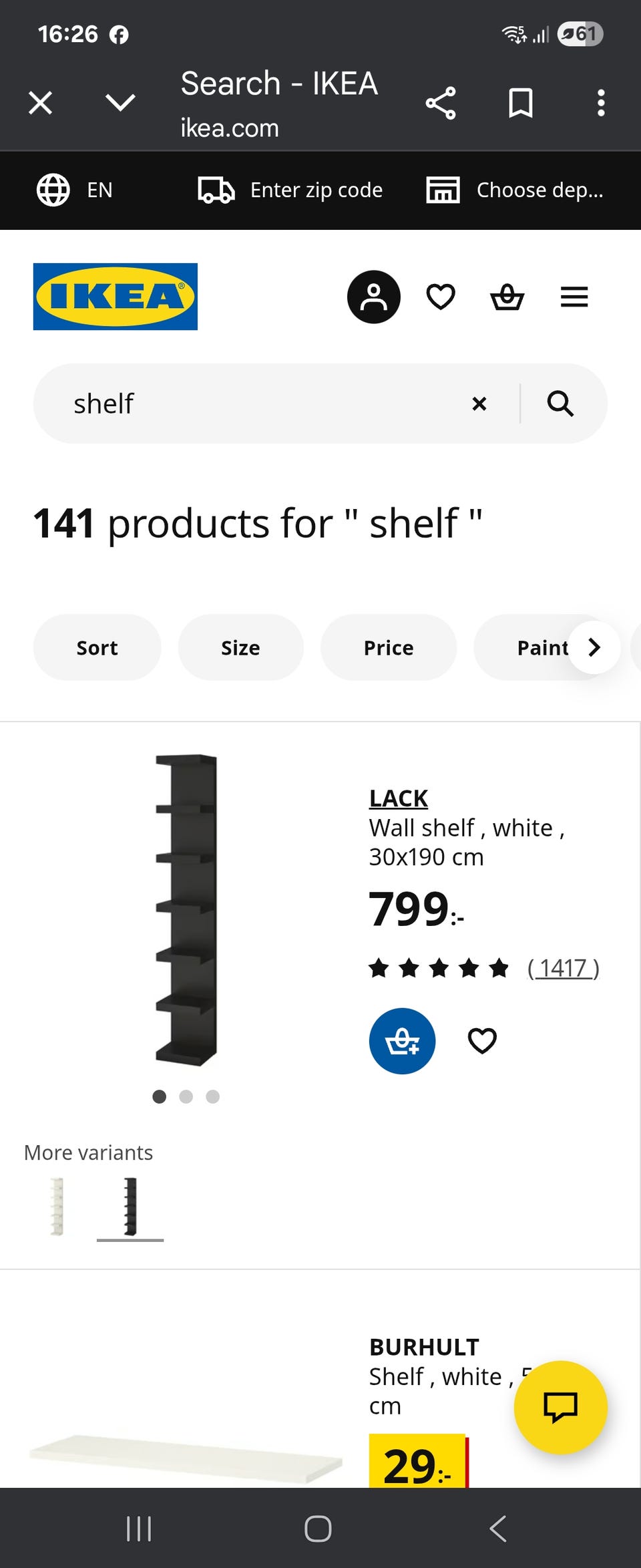Bookmark this page in browser
This screenshot has width=641, height=1568.
point(521,104)
